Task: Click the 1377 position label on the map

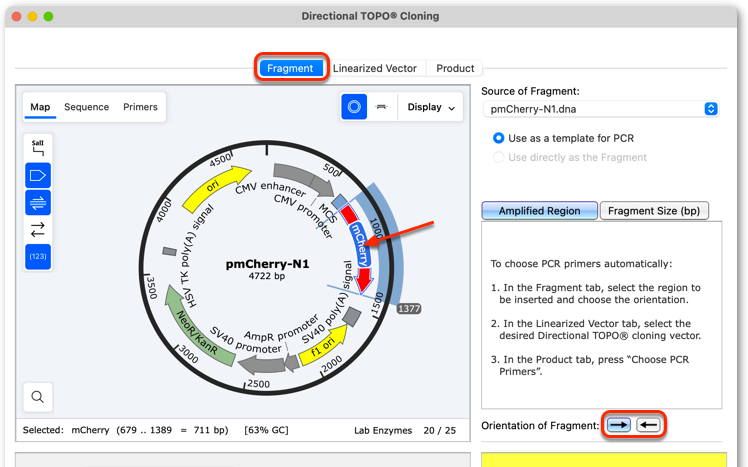Action: pyautogui.click(x=409, y=309)
